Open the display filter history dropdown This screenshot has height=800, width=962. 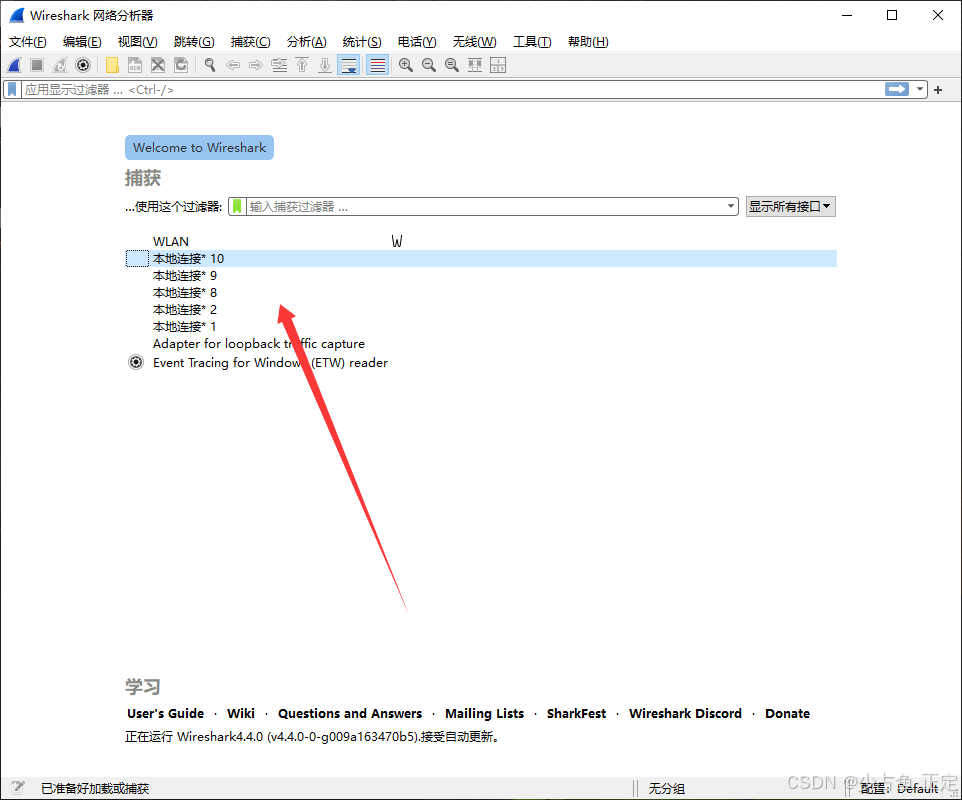coord(920,90)
